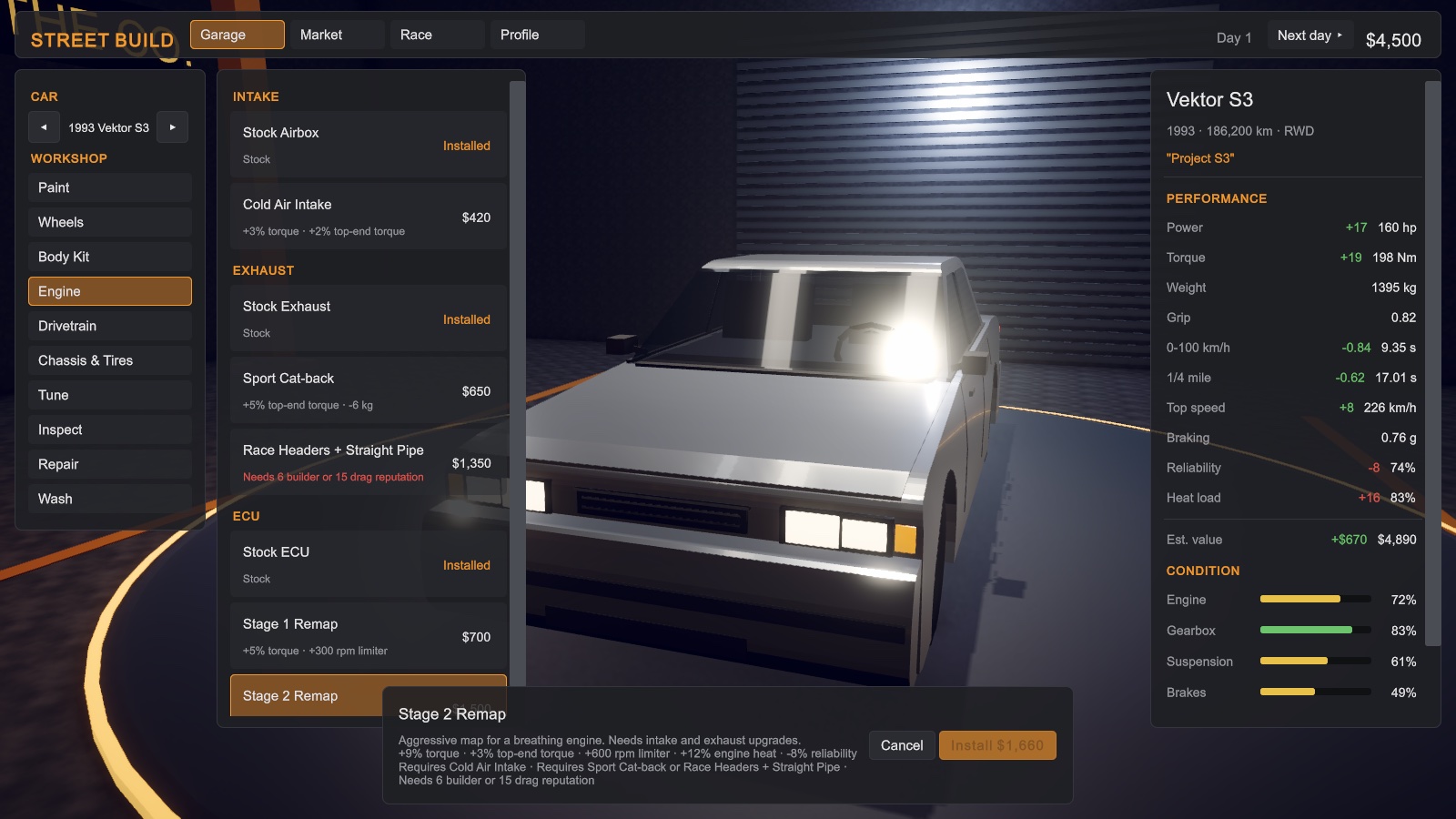The image size is (1456, 819).
Task: Select the previous car arrow
Action: point(44,127)
